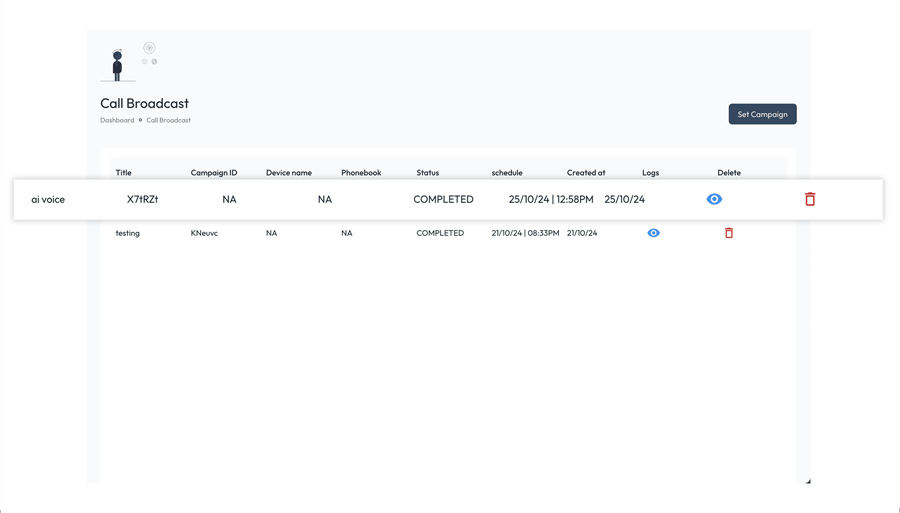Click campaign ID X7tRZt
This screenshot has height=513, width=900.
click(x=142, y=199)
